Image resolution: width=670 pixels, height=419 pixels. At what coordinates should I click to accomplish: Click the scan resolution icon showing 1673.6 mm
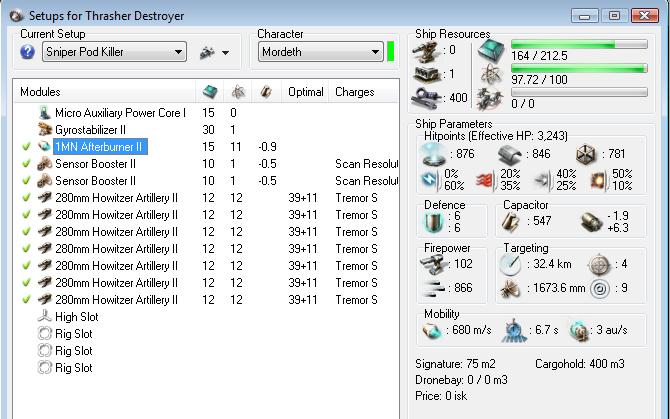511,289
